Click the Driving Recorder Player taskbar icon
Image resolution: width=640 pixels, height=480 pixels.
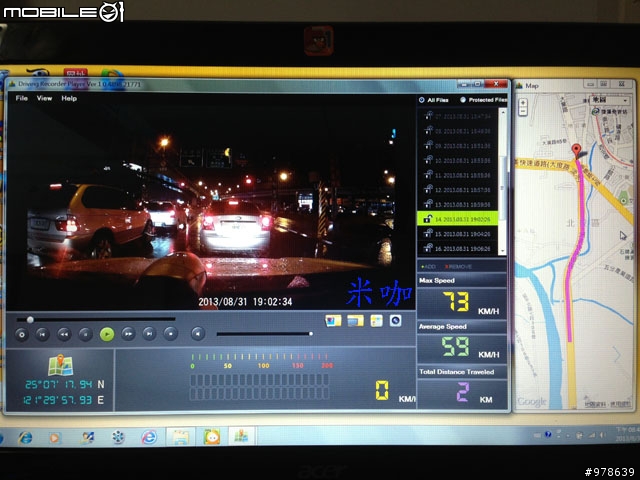[241, 436]
